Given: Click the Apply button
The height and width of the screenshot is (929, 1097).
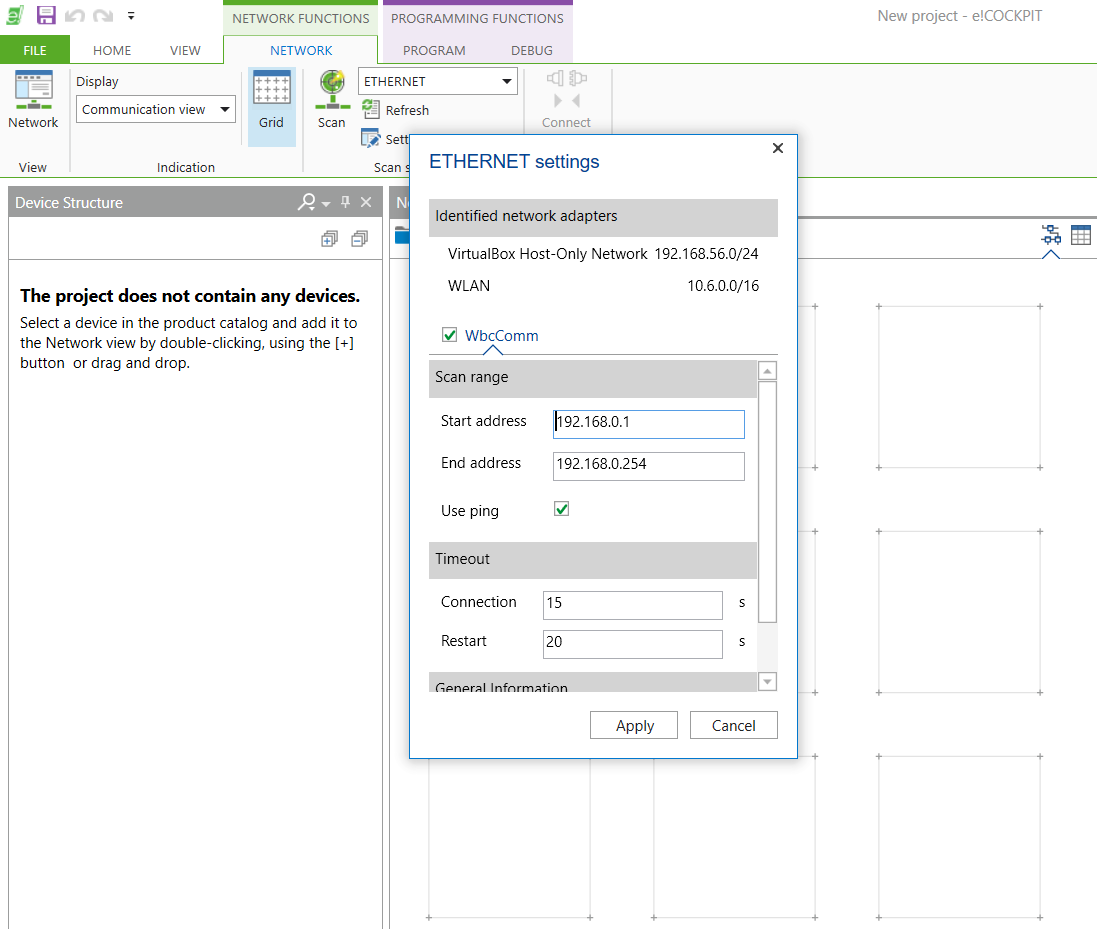Looking at the screenshot, I should click(x=634, y=726).
